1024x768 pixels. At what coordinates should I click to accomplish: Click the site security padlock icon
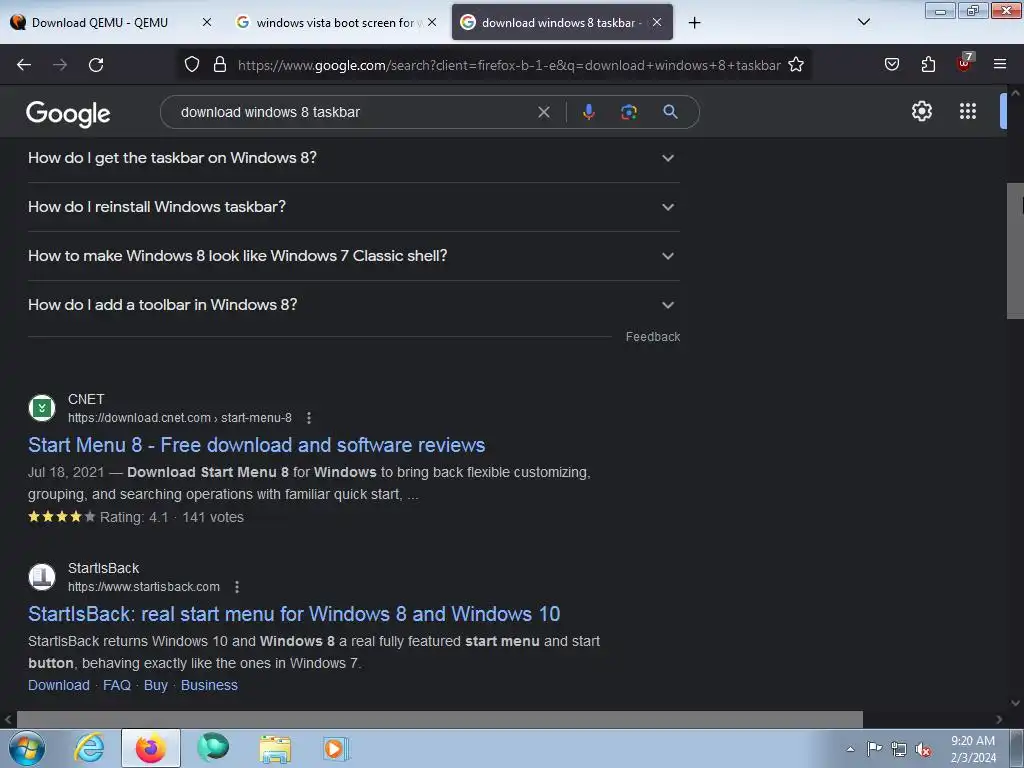220,65
